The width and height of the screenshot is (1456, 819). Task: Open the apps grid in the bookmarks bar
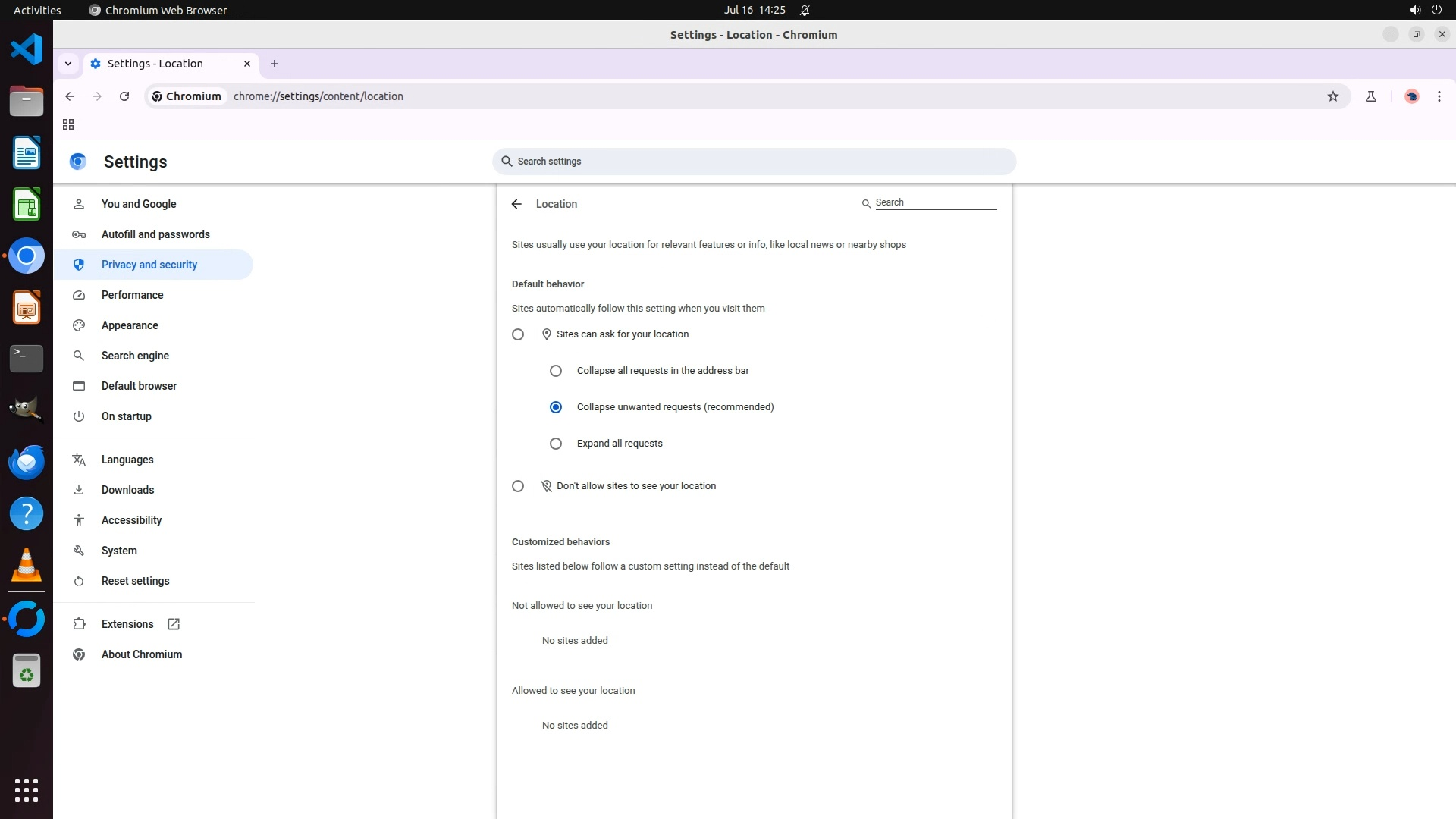pyautogui.click(x=68, y=124)
